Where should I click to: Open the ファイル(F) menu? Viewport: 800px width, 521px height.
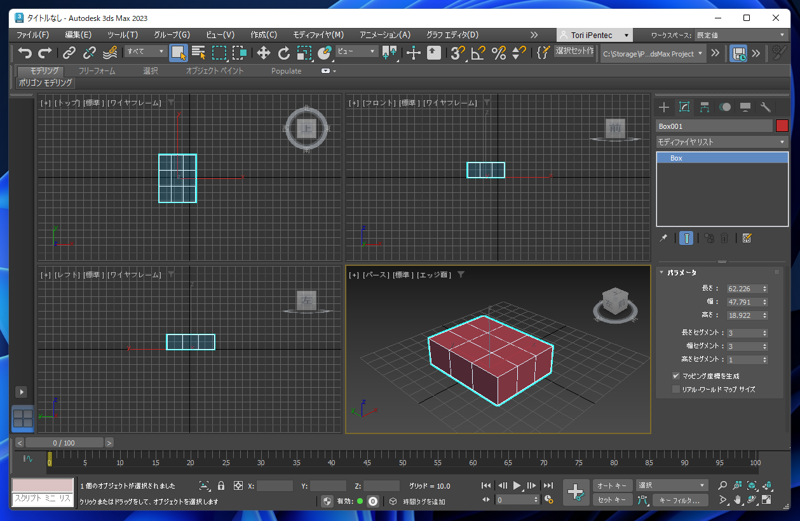[33, 35]
